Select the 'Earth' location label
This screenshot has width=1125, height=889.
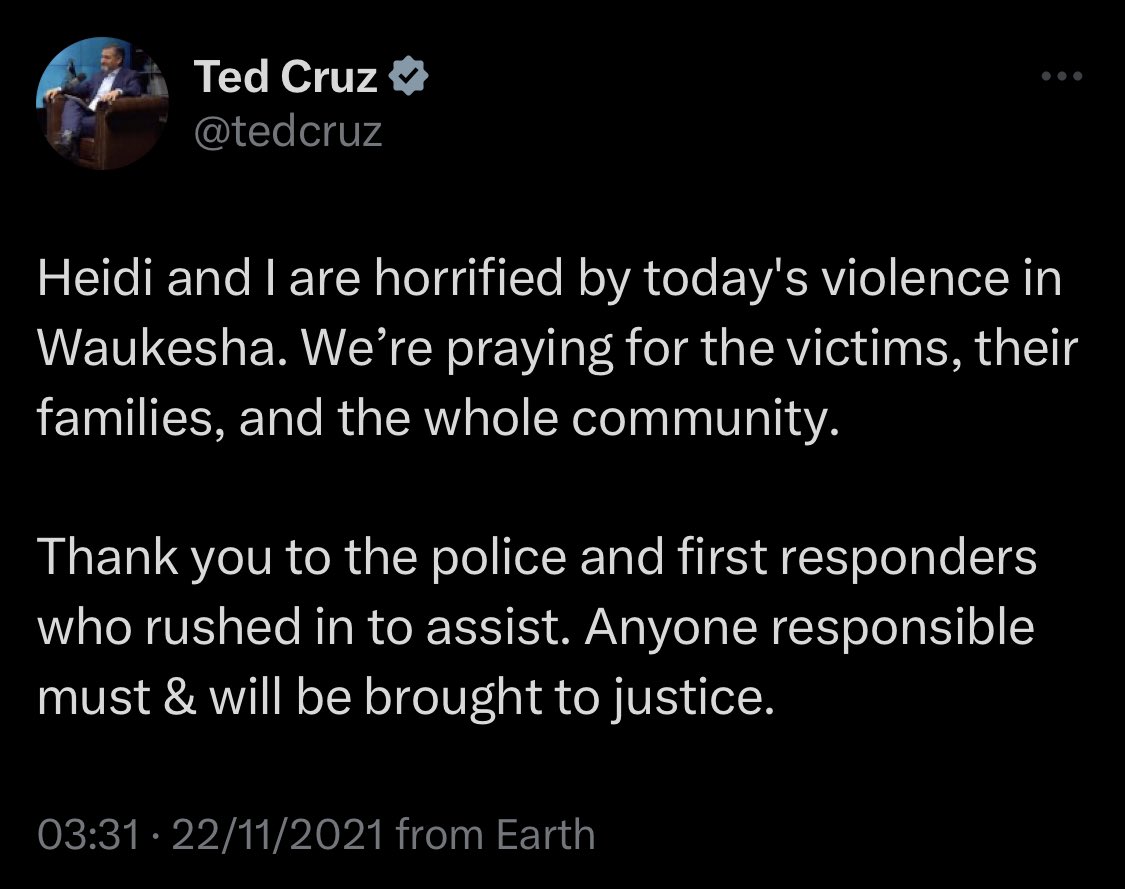point(545,834)
